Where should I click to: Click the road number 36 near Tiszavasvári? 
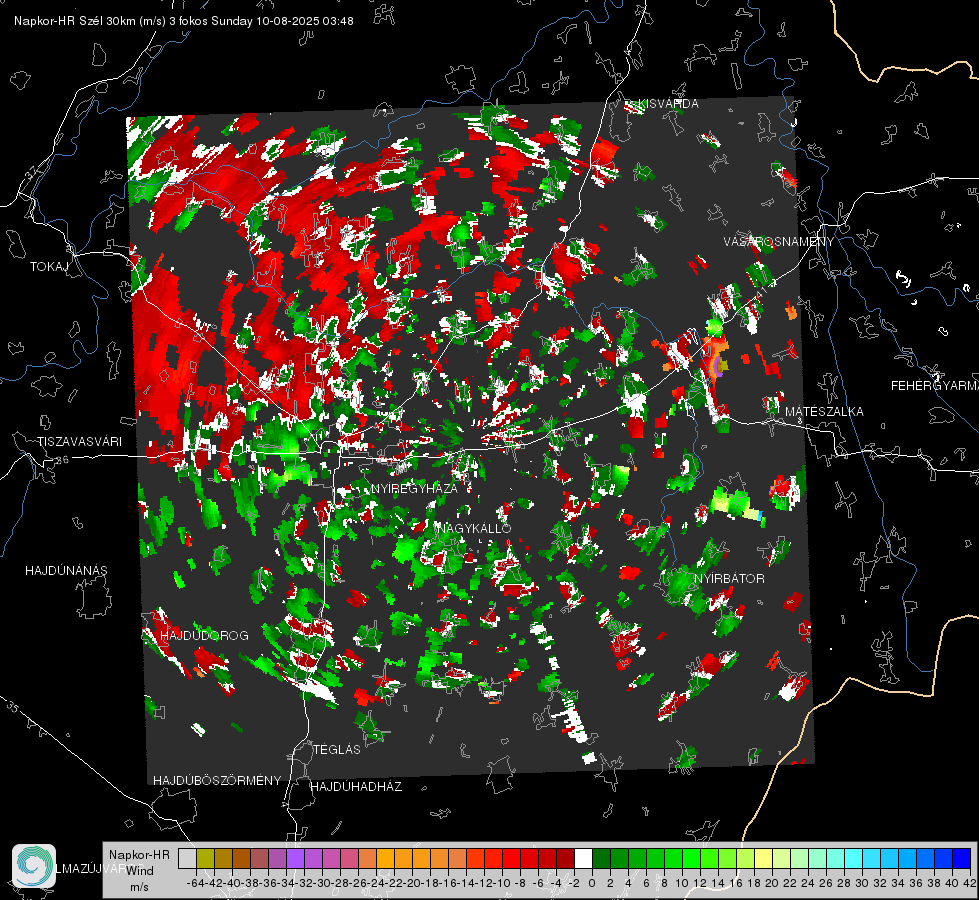coord(62,460)
